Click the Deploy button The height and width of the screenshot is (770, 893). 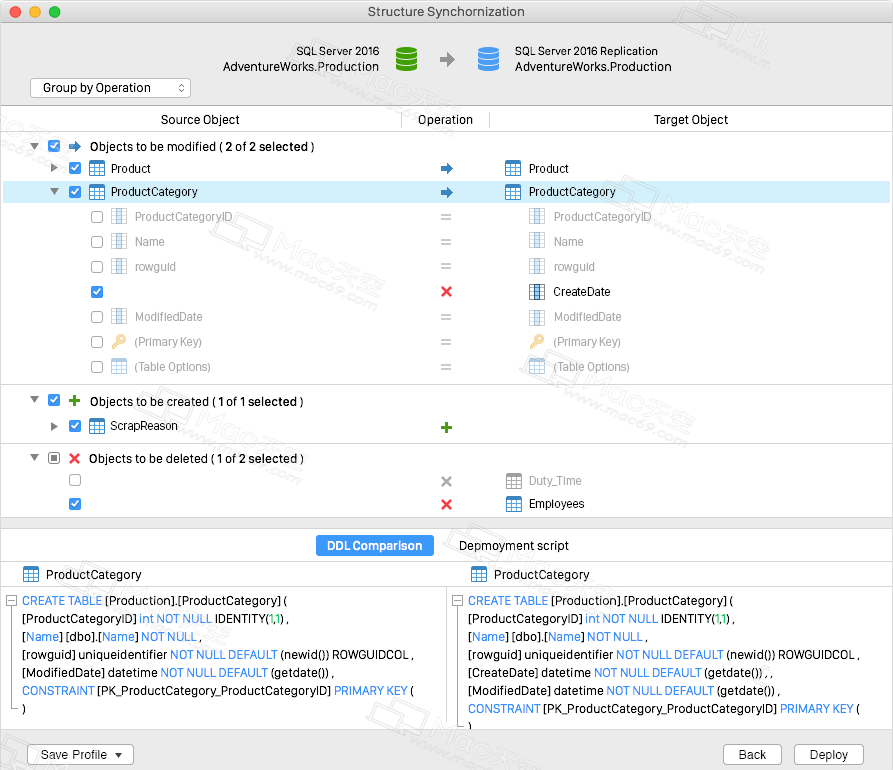tap(829, 755)
